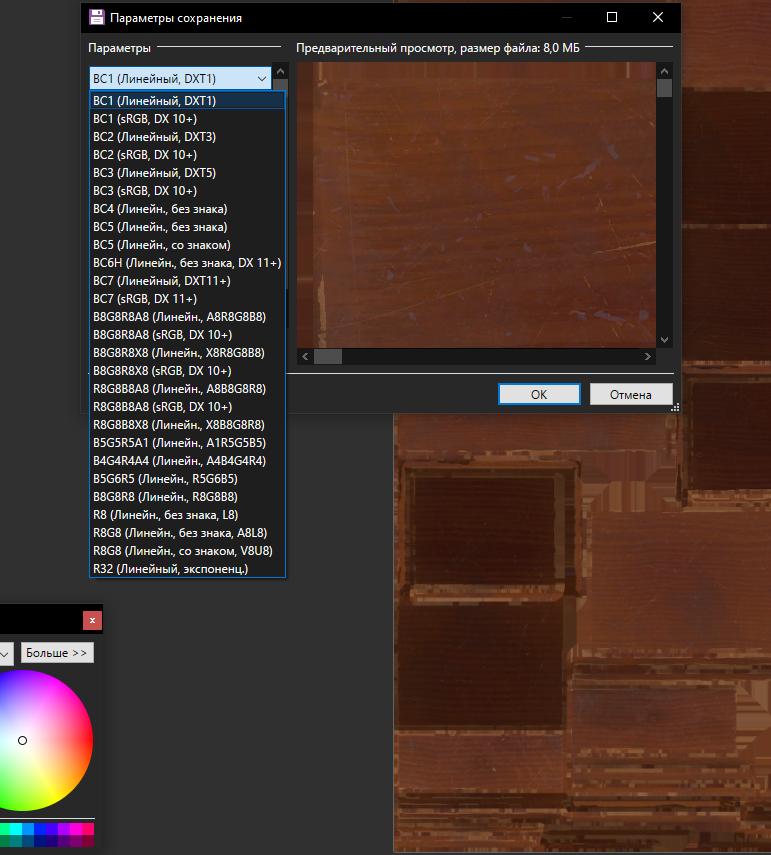This screenshot has height=855, width=771.
Task: Close the Параметры сохранения dialog
Action: (x=657, y=17)
